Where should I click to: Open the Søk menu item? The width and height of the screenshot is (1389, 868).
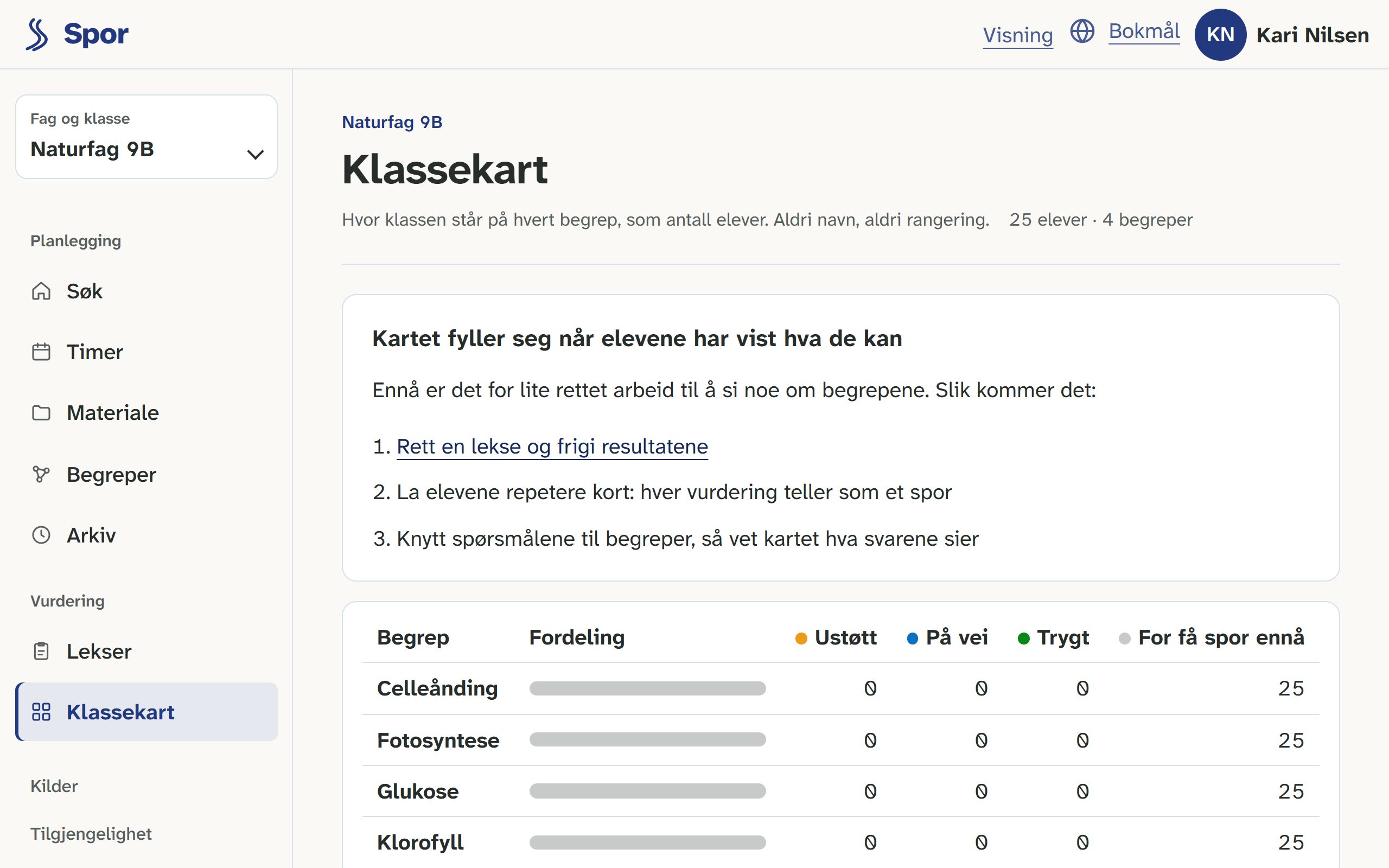(x=146, y=291)
